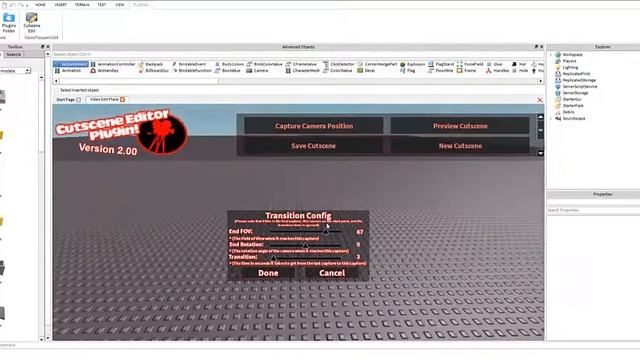Insert a Backpack object
640x360 pixels.
point(151,64)
